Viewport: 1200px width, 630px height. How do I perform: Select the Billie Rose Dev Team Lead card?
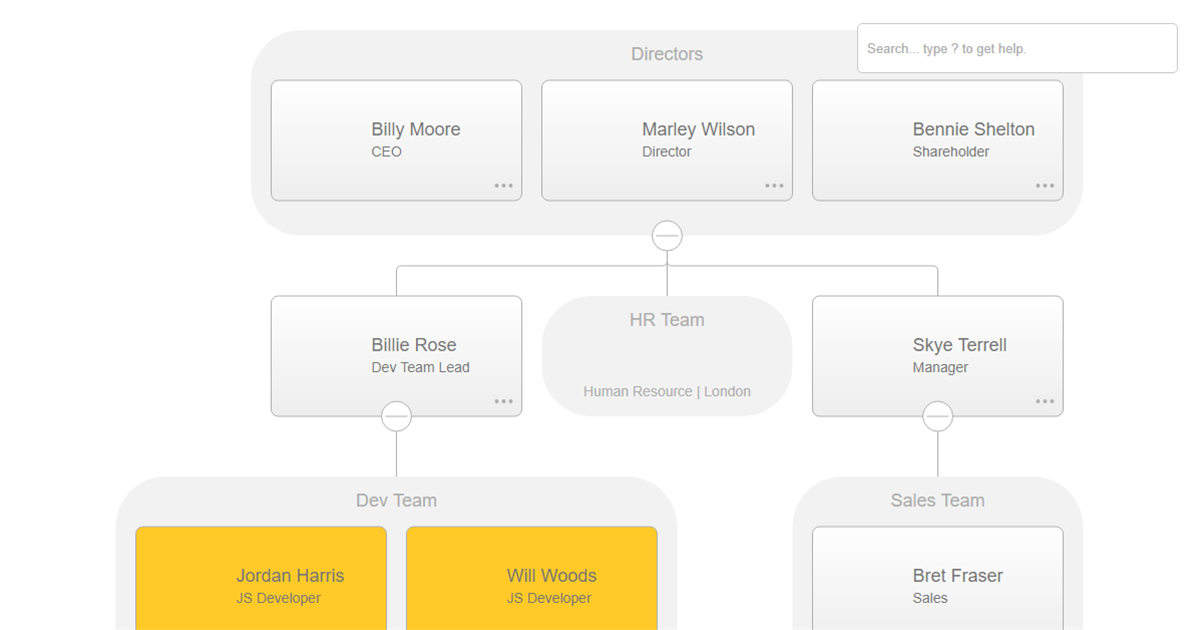click(x=396, y=356)
